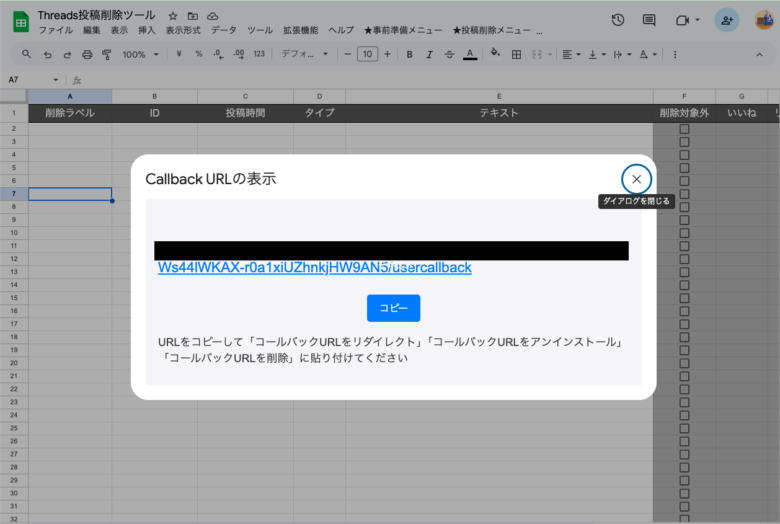This screenshot has height=524, width=780.
Task: Open the ツール menu
Action: [x=260, y=30]
